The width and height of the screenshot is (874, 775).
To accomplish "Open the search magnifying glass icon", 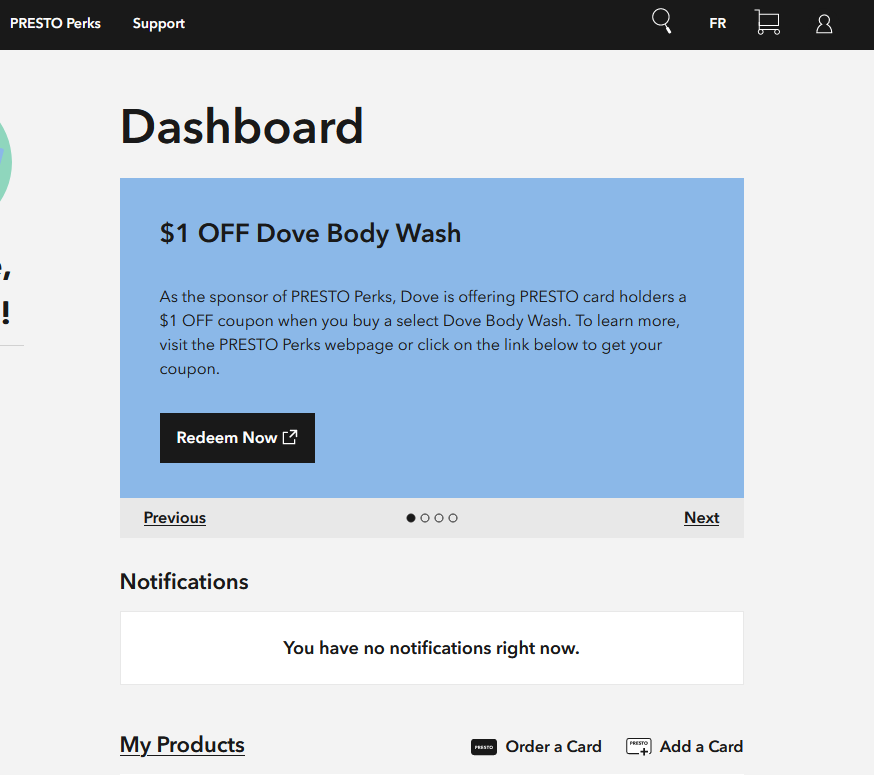I will pyautogui.click(x=661, y=21).
